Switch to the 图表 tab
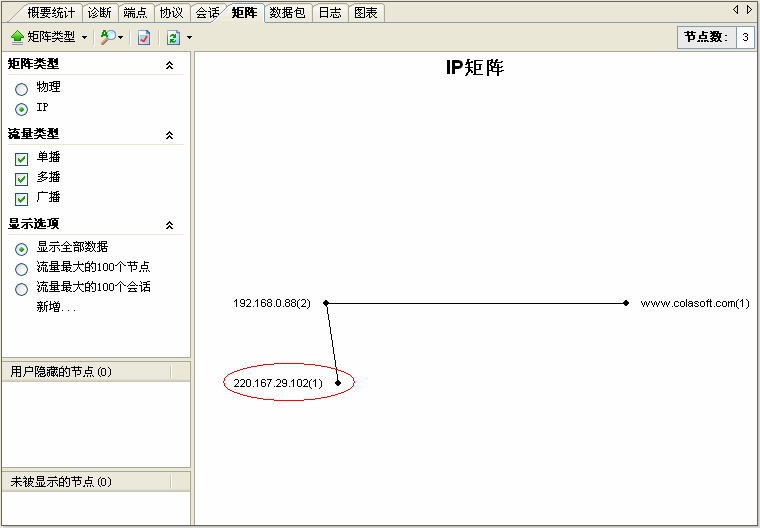Viewport: 760px width, 528px height. coord(365,13)
